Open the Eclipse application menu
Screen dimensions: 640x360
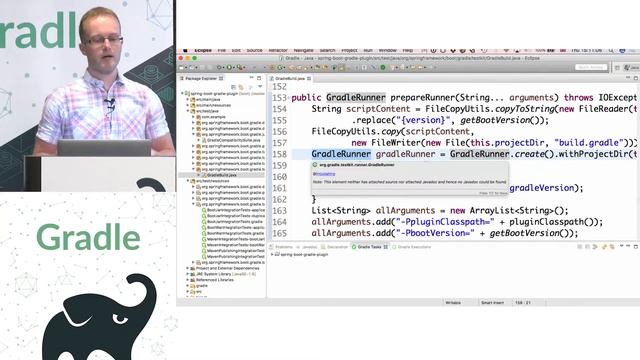[203, 50]
